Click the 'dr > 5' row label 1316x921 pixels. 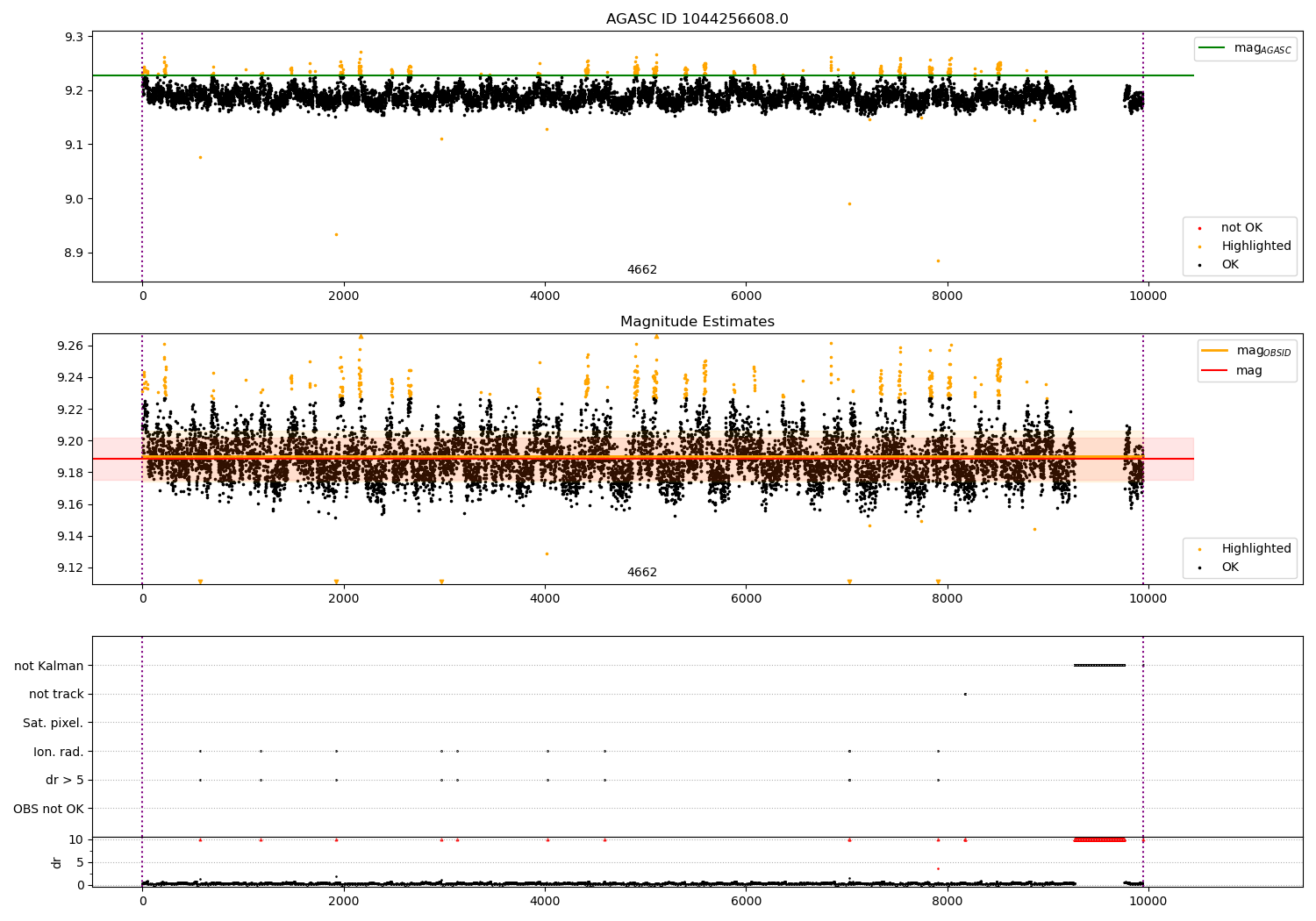tap(64, 781)
